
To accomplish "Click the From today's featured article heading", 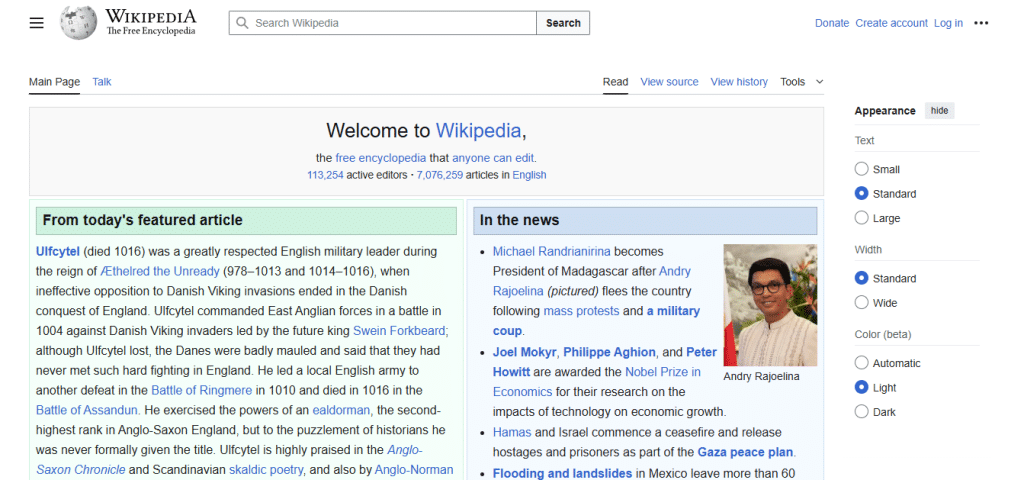I will [x=142, y=220].
